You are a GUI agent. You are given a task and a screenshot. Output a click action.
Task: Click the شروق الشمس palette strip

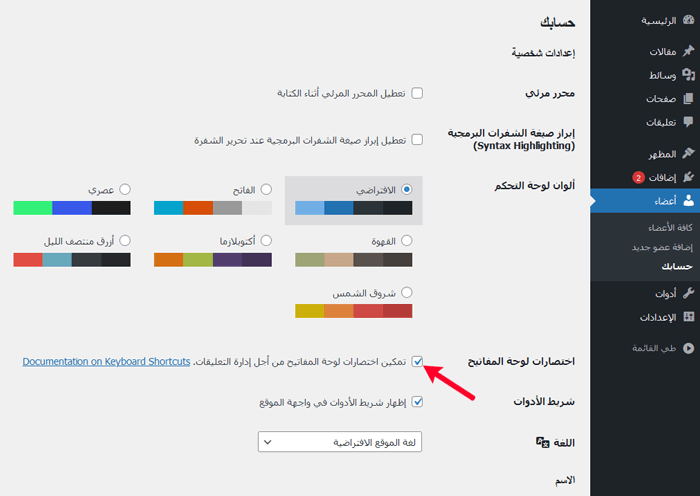[354, 311]
